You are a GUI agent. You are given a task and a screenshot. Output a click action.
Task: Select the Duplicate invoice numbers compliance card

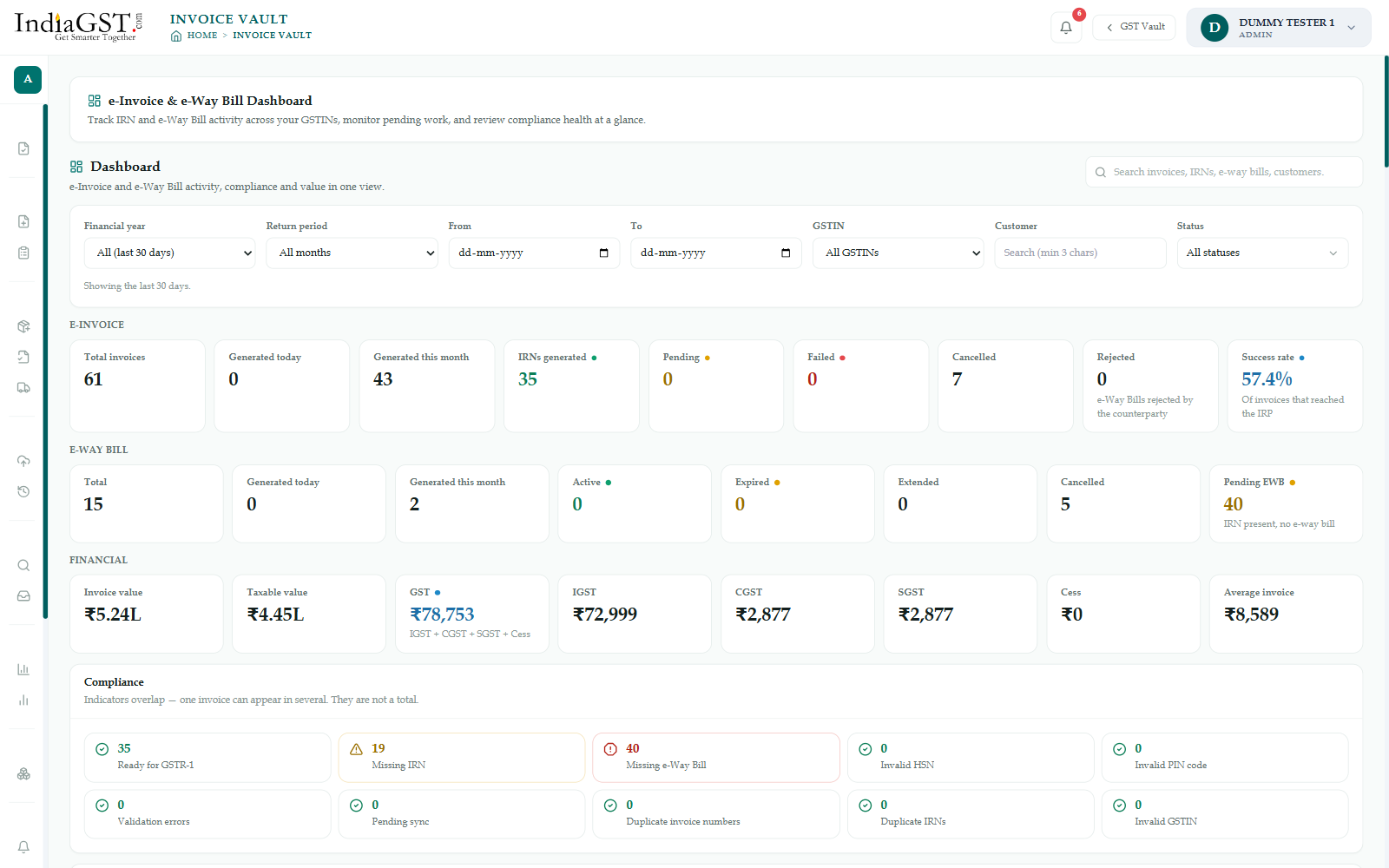pyautogui.click(x=716, y=813)
